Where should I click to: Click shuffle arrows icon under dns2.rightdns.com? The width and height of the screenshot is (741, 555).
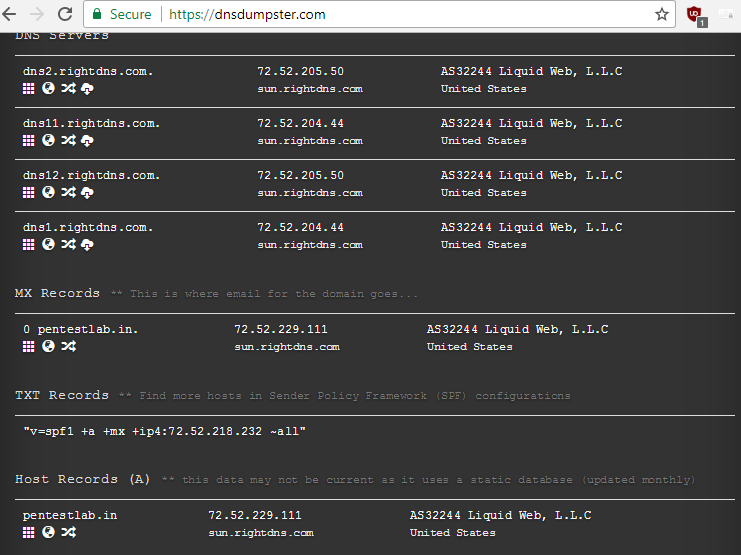tap(69, 88)
